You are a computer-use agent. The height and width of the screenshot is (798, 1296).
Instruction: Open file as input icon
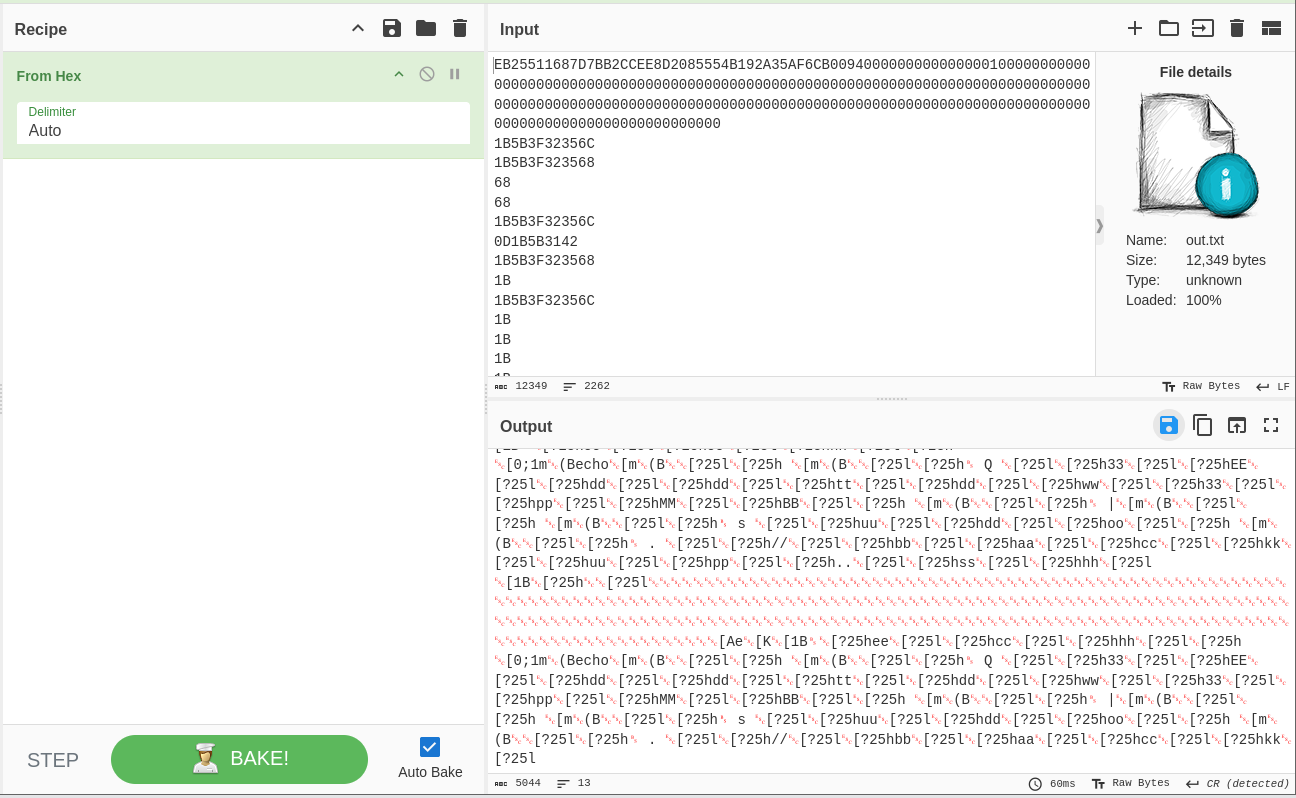(x=1203, y=28)
